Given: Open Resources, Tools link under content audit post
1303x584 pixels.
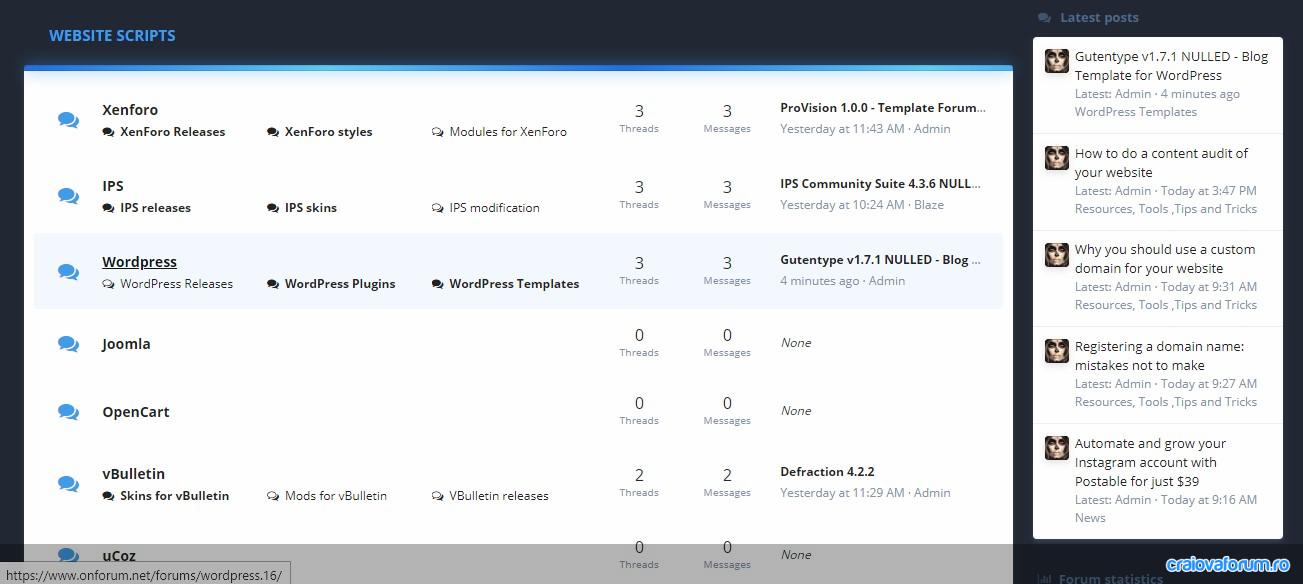Looking at the screenshot, I should (x=1166, y=209).
